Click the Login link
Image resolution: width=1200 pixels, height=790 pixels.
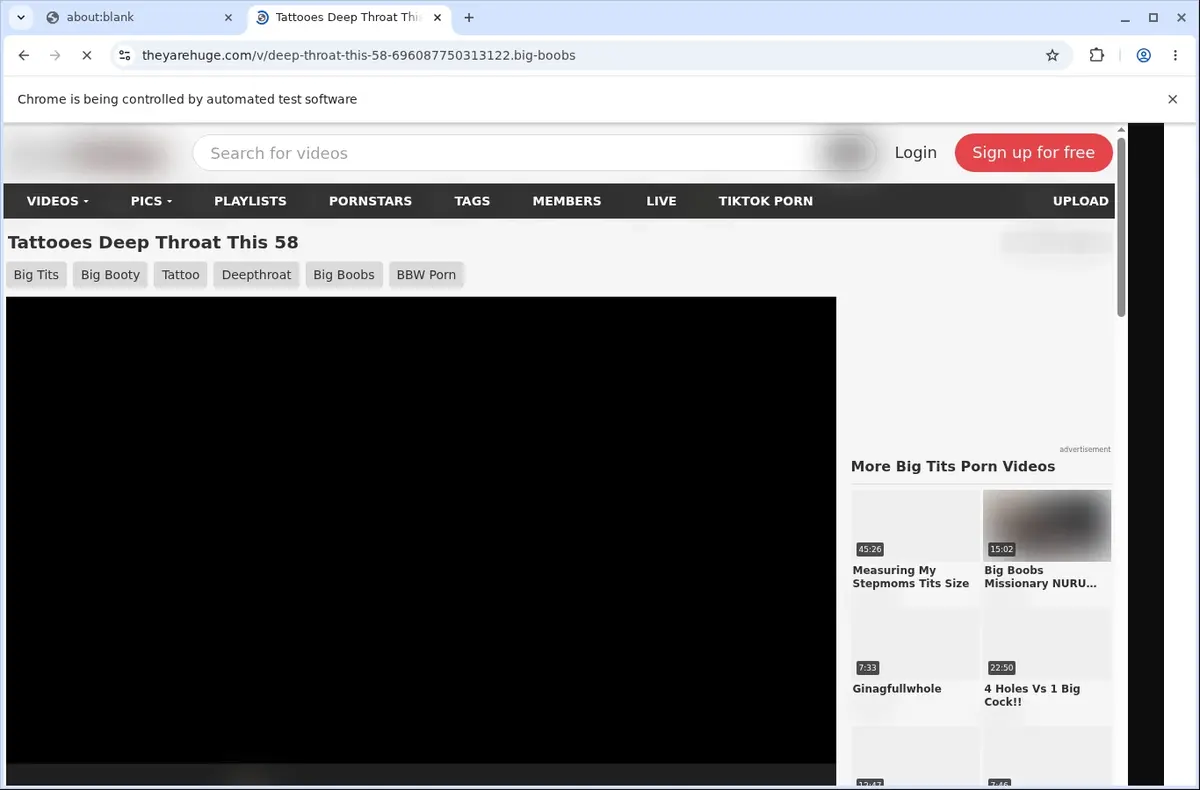tap(916, 153)
